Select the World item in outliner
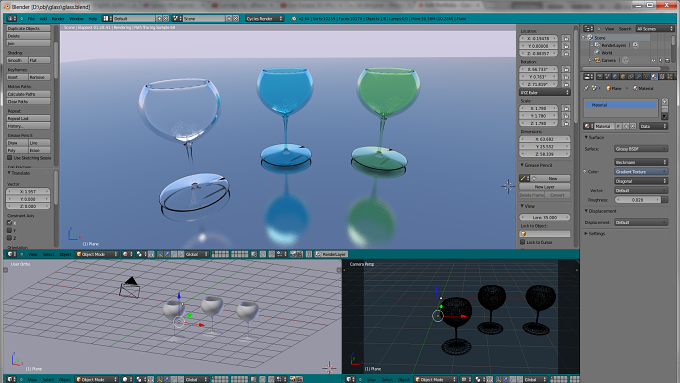 click(607, 53)
